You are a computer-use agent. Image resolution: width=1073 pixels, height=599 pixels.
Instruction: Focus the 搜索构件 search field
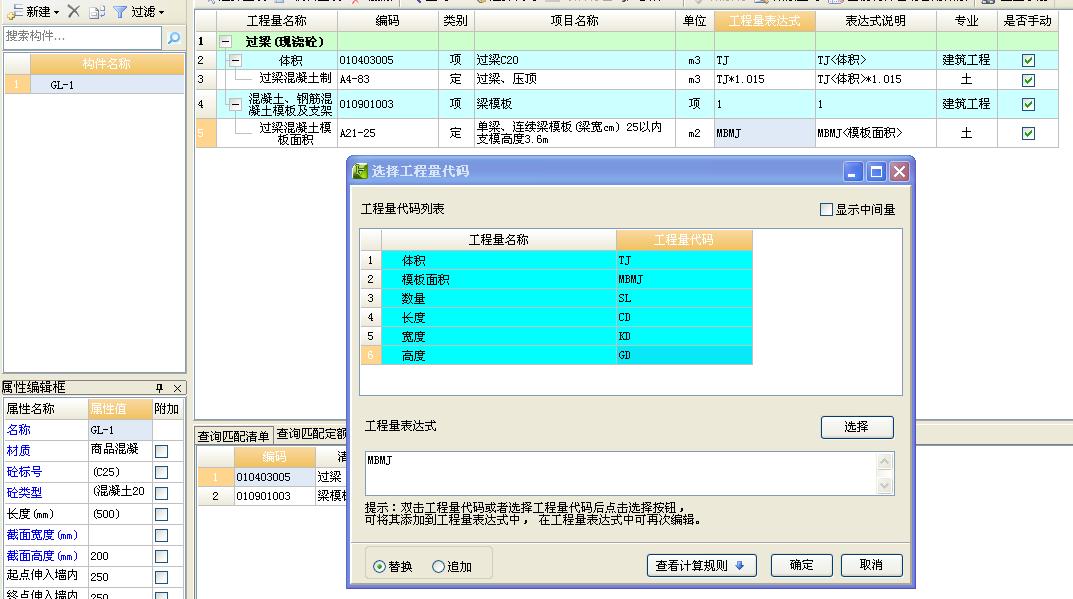[x=83, y=36]
